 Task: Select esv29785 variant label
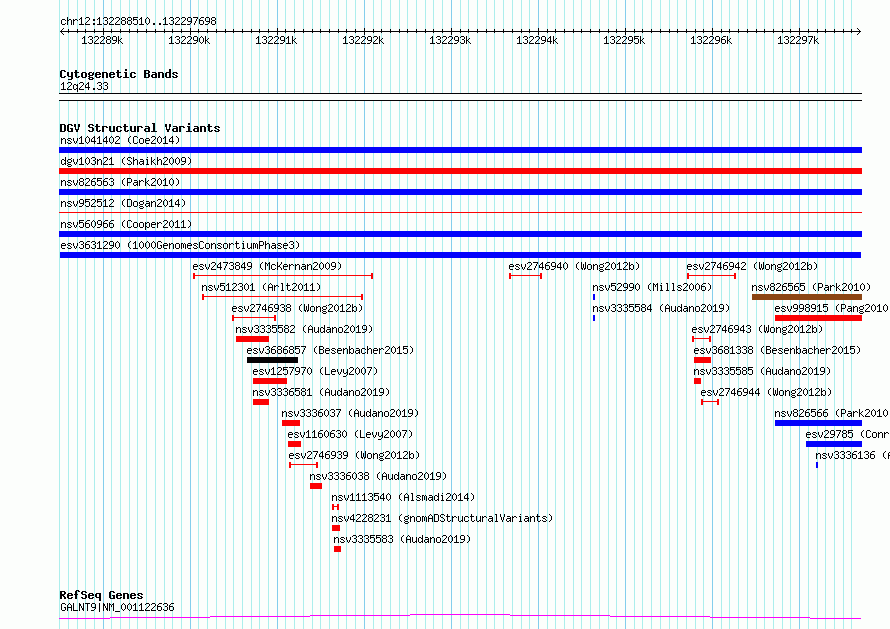point(847,434)
